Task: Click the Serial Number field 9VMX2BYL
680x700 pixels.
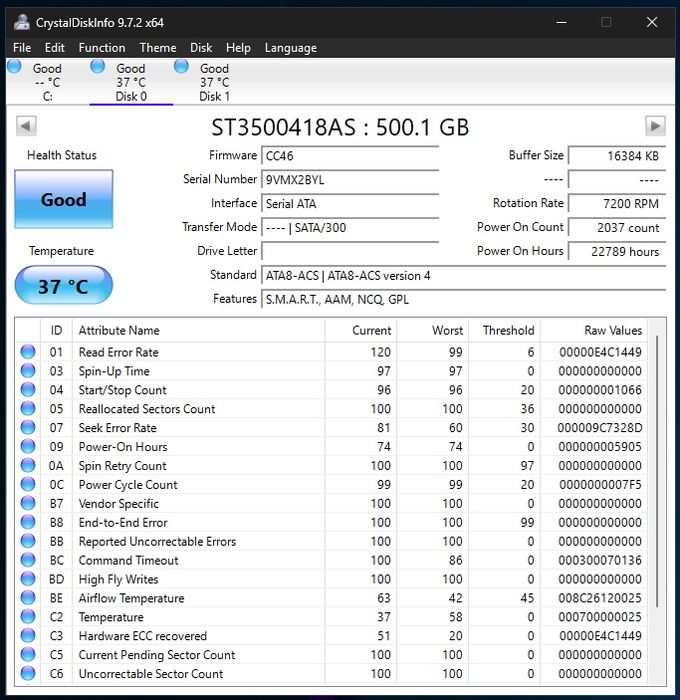Action: click(x=350, y=179)
